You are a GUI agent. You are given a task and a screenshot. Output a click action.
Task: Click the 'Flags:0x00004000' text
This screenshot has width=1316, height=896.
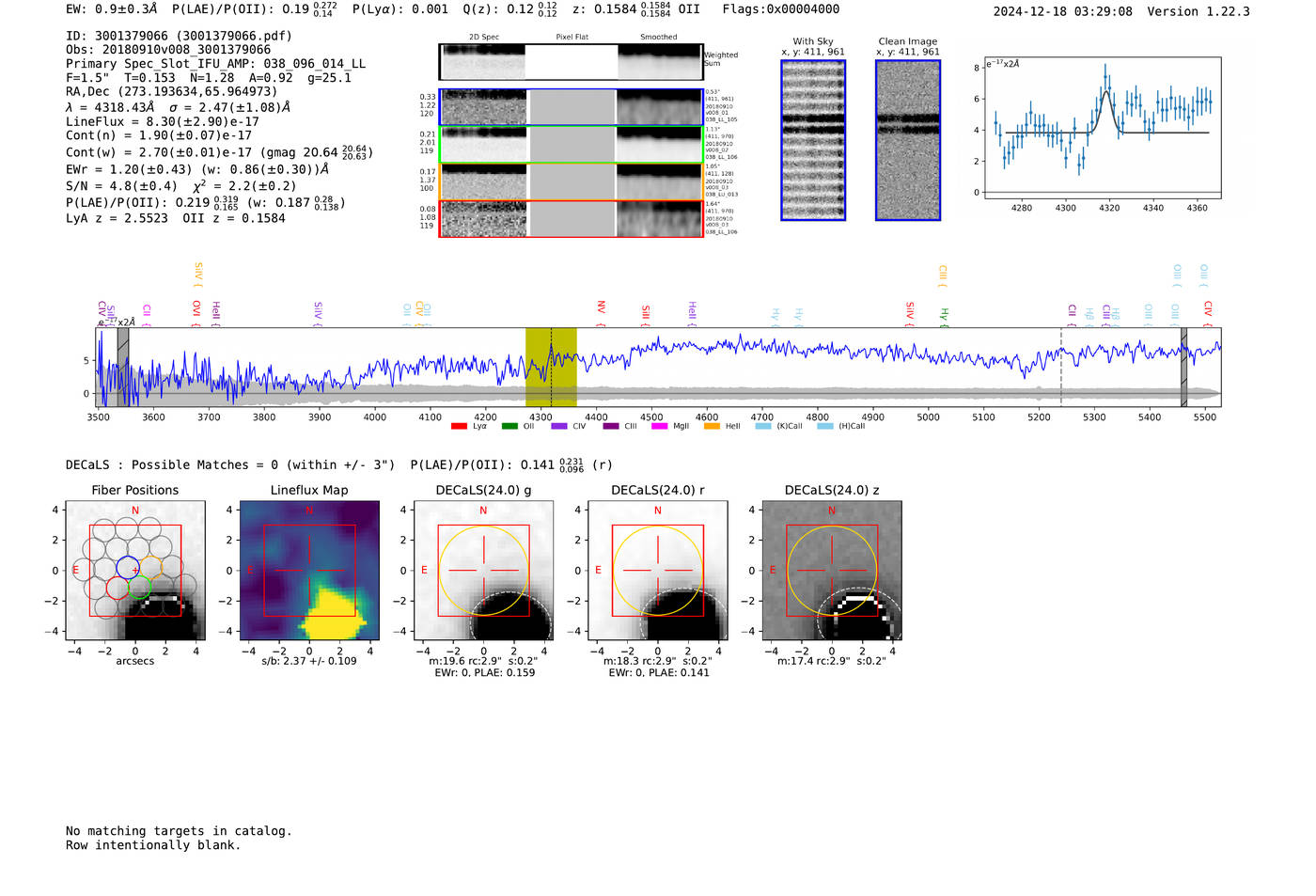[x=781, y=9]
